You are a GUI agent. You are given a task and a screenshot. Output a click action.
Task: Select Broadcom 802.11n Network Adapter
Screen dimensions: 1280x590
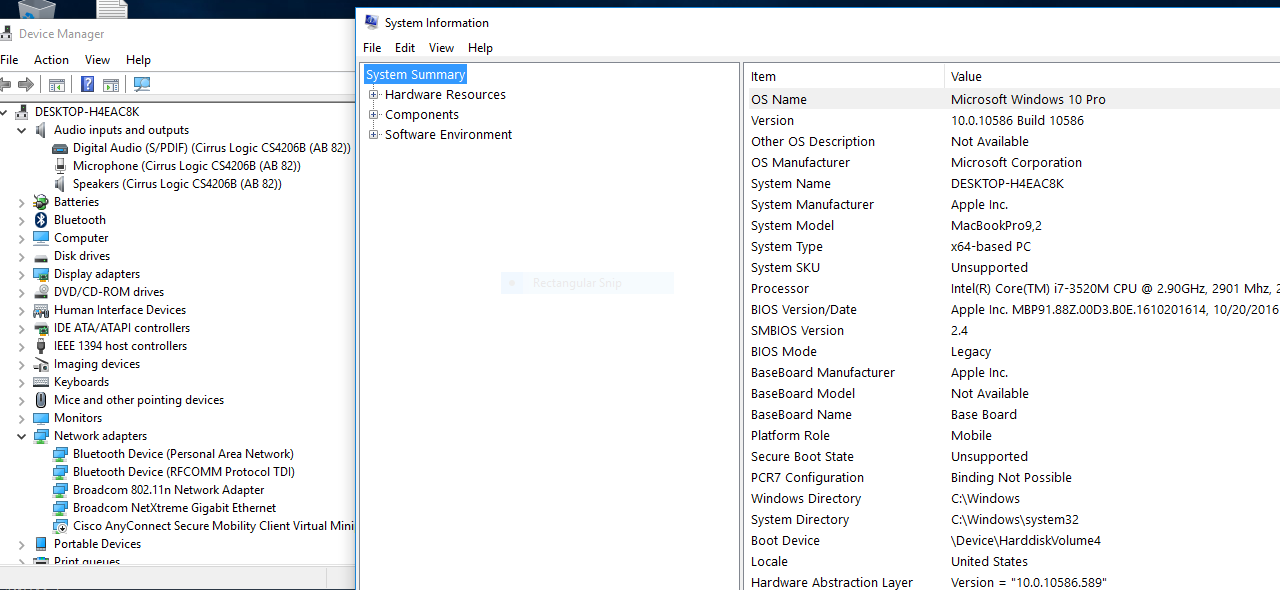click(168, 490)
